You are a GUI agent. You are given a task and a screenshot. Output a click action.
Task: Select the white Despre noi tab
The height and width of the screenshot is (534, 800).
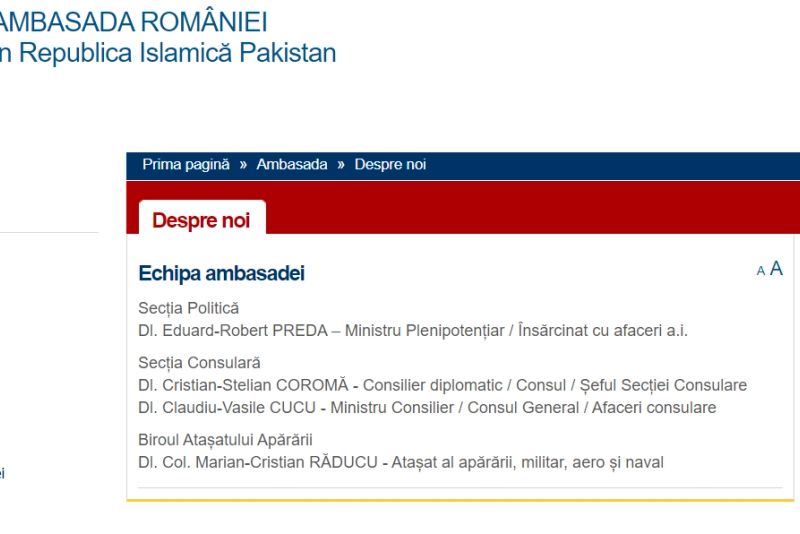(202, 218)
